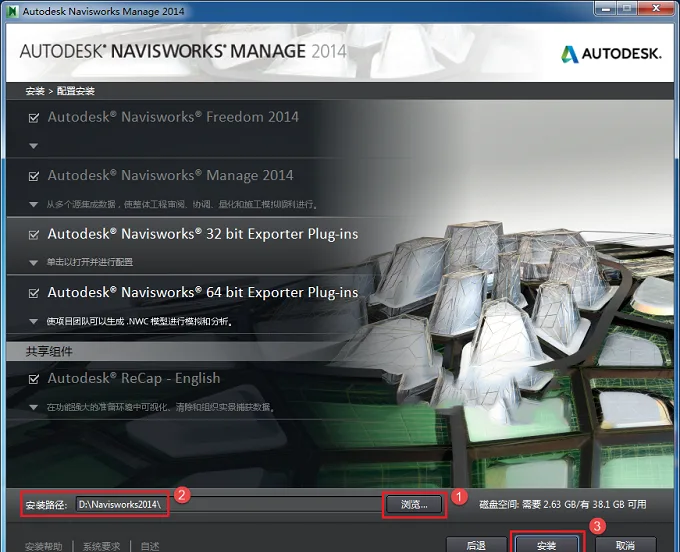
Task: Click the Autodesk logo in header
Action: click(x=611, y=54)
